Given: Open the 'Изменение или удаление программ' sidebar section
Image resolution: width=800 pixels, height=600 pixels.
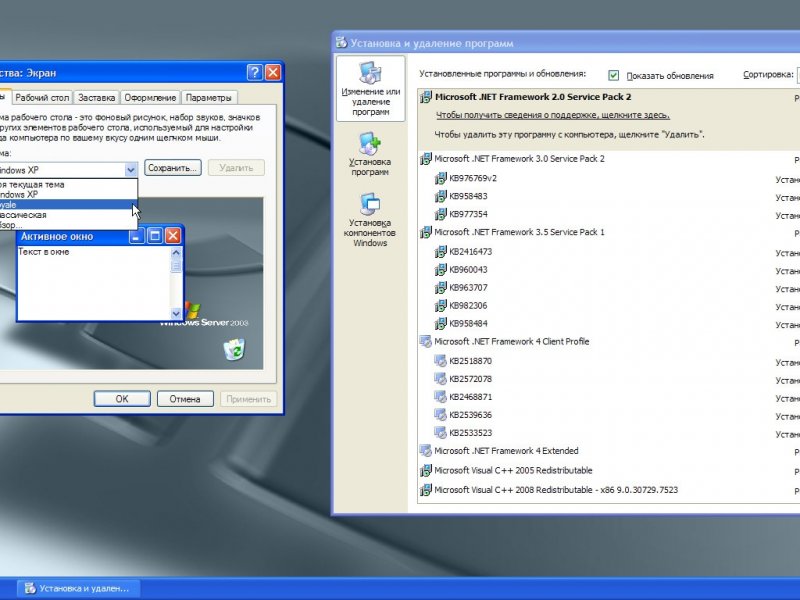Looking at the screenshot, I should (x=370, y=89).
